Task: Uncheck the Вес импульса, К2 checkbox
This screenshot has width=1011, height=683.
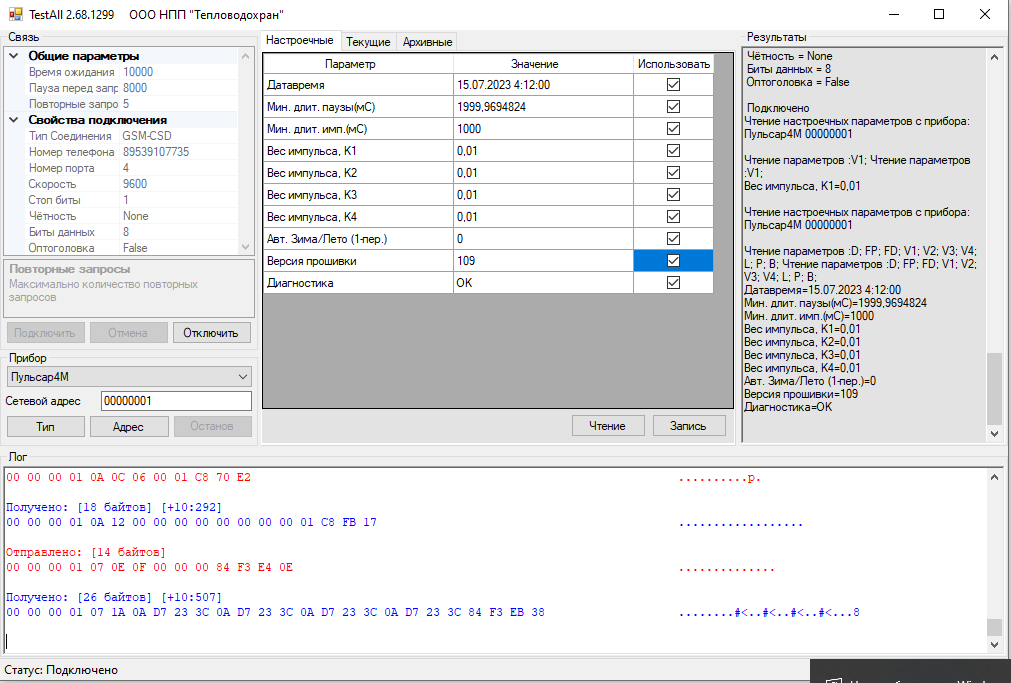Action: (x=673, y=172)
